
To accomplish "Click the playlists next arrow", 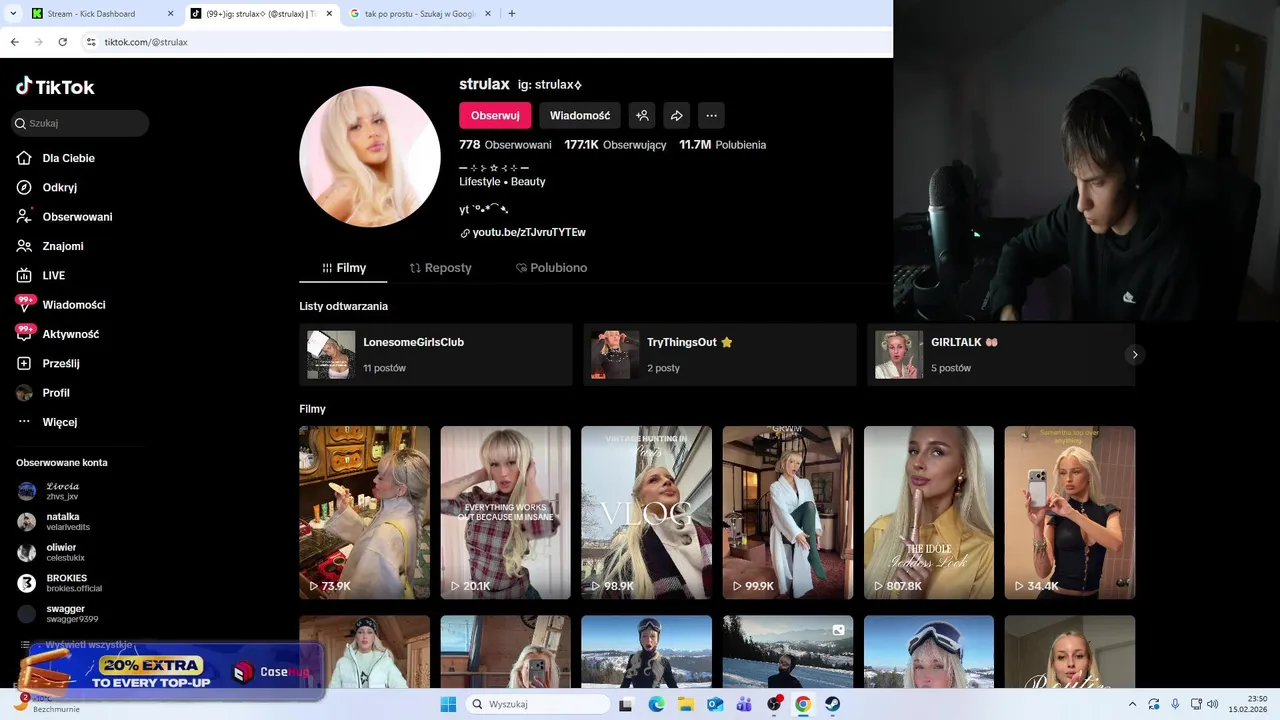I will click(1134, 354).
